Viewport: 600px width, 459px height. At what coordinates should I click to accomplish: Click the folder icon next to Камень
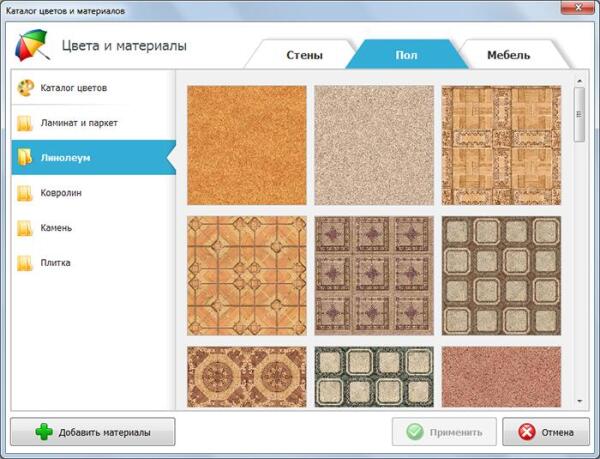(26, 228)
